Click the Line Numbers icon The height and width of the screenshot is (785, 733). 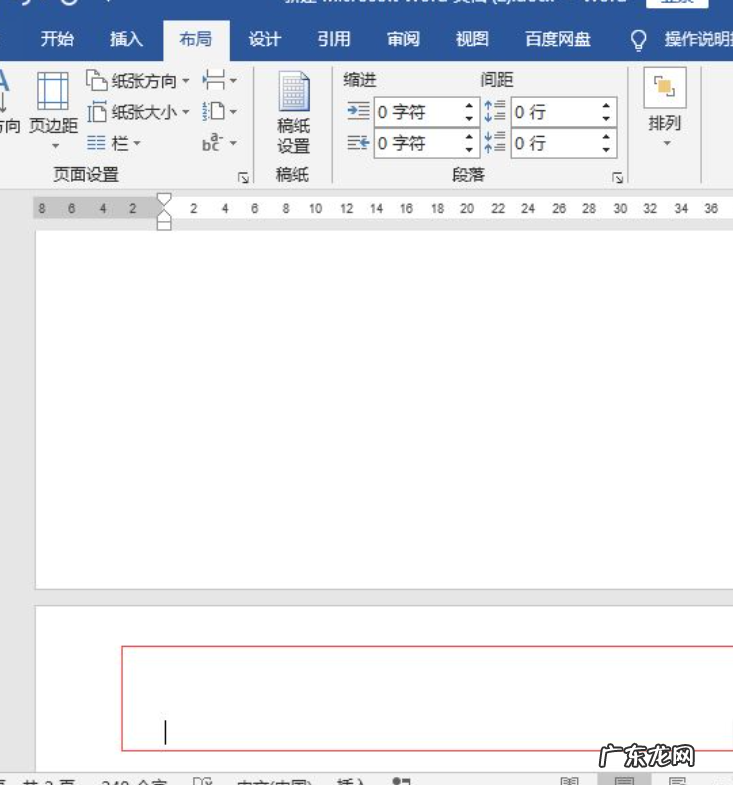(219, 112)
